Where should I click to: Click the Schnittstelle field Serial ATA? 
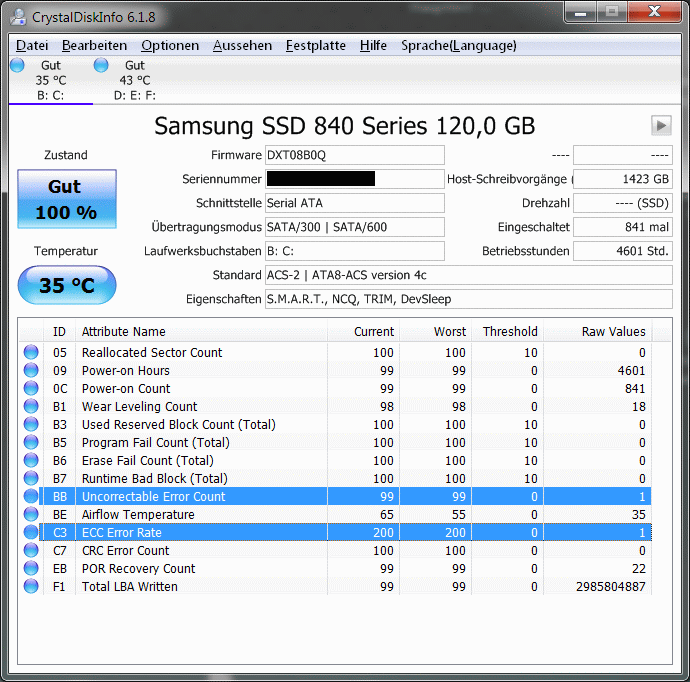tap(355, 203)
